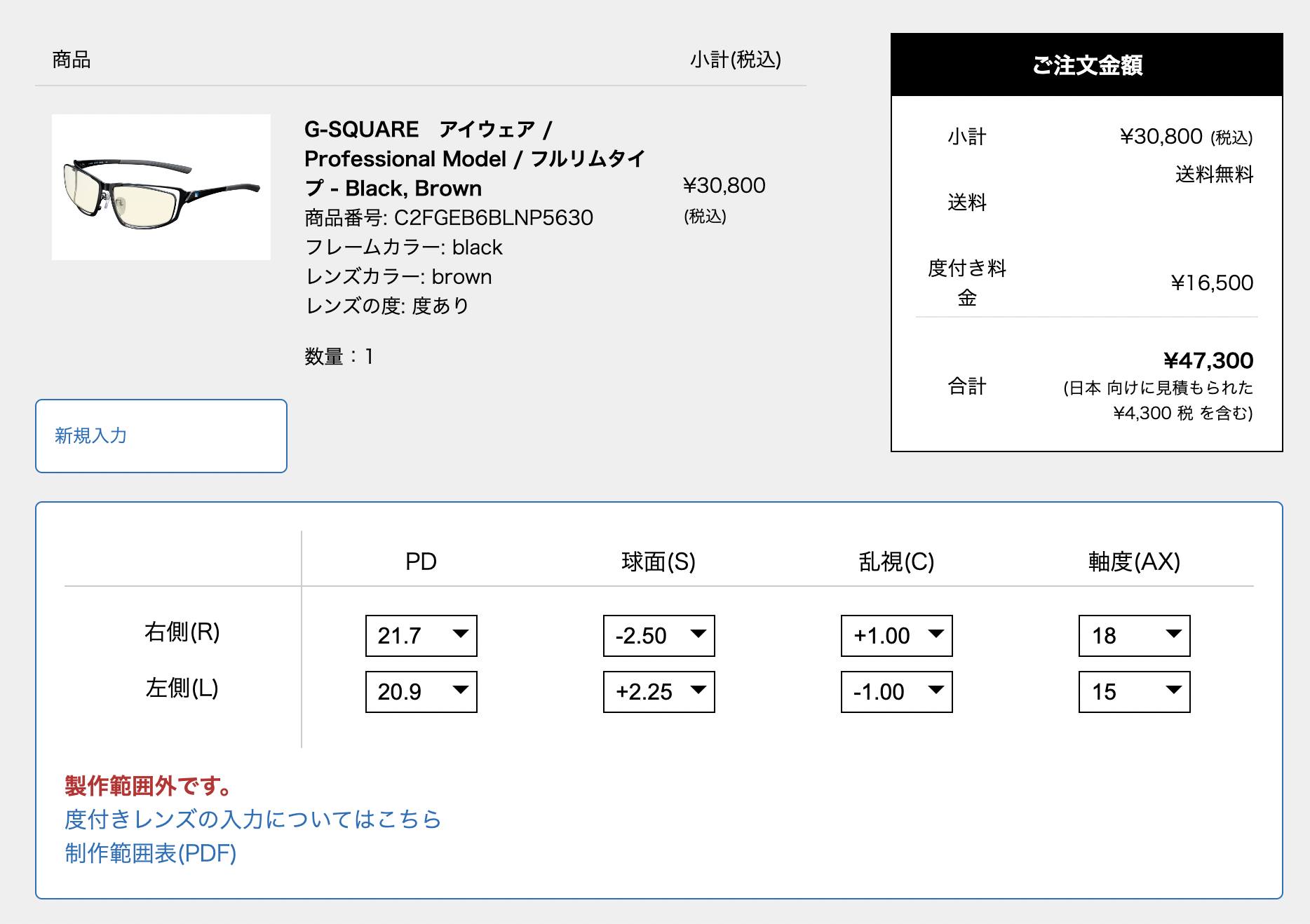
Task: Expand the right eye 球面(S) dropdown showing -2.50
Action: point(658,635)
